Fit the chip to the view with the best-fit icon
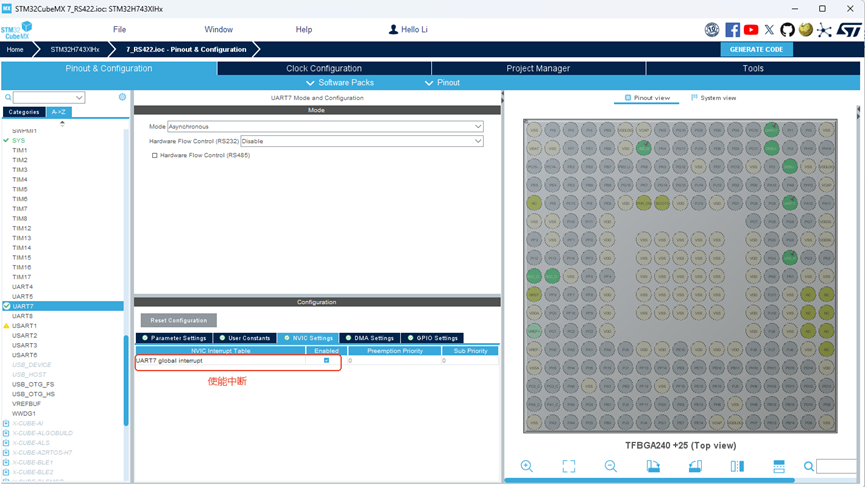 569,466
